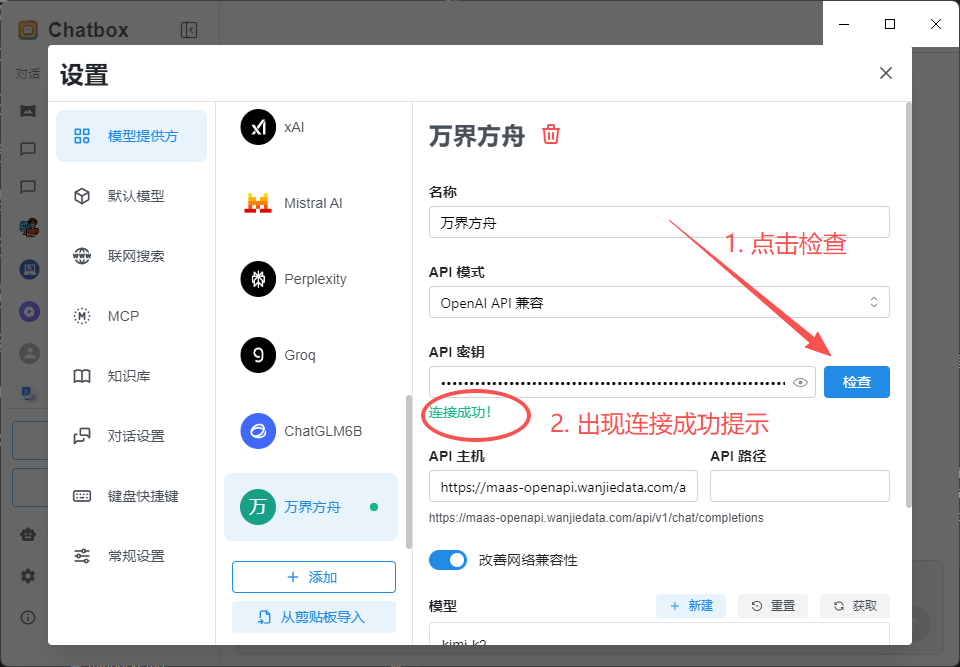
Task: Click 从剪贴板导入 button
Action: tap(313, 617)
